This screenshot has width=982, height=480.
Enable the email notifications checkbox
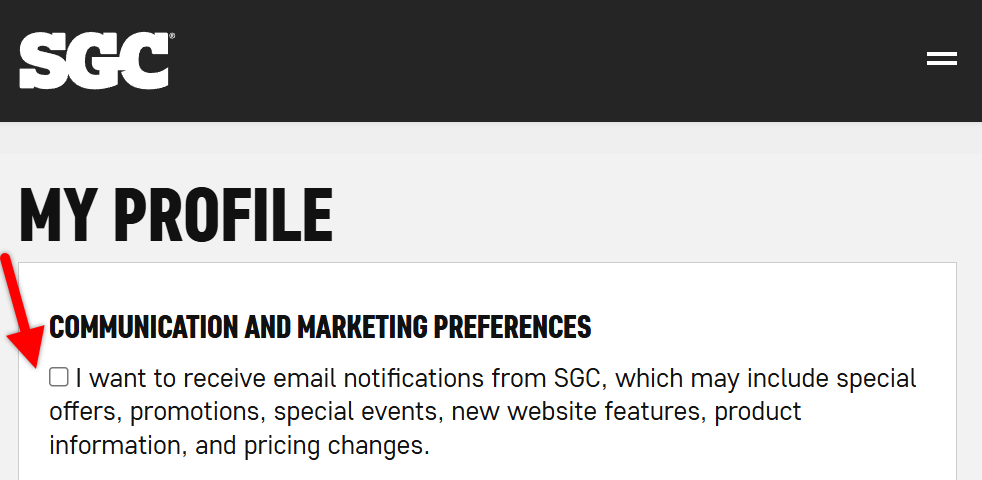click(x=59, y=377)
